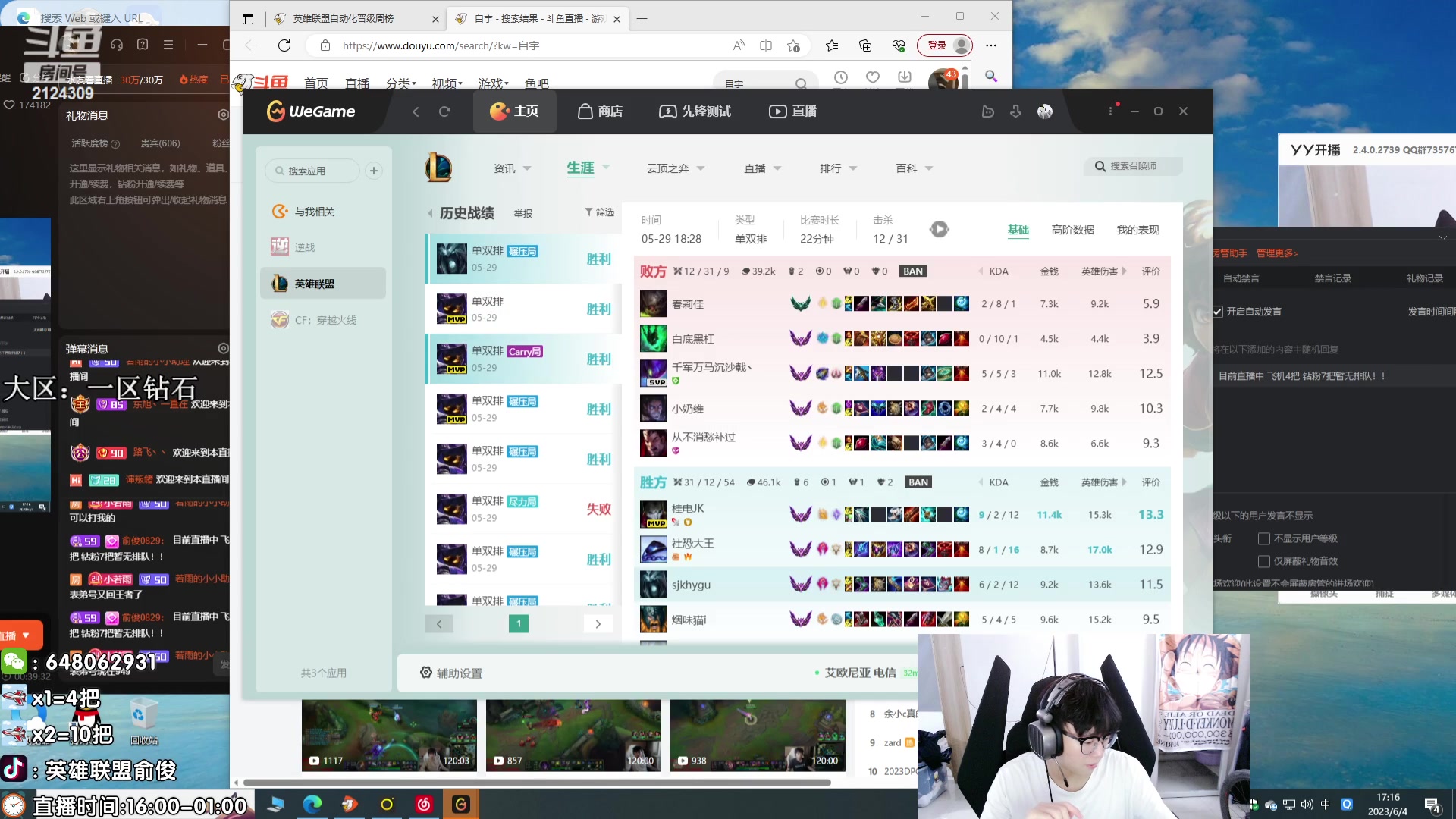Screen dimensions: 1456x819
Task: Click the taskbar volume icon
Action: (x=1306, y=805)
